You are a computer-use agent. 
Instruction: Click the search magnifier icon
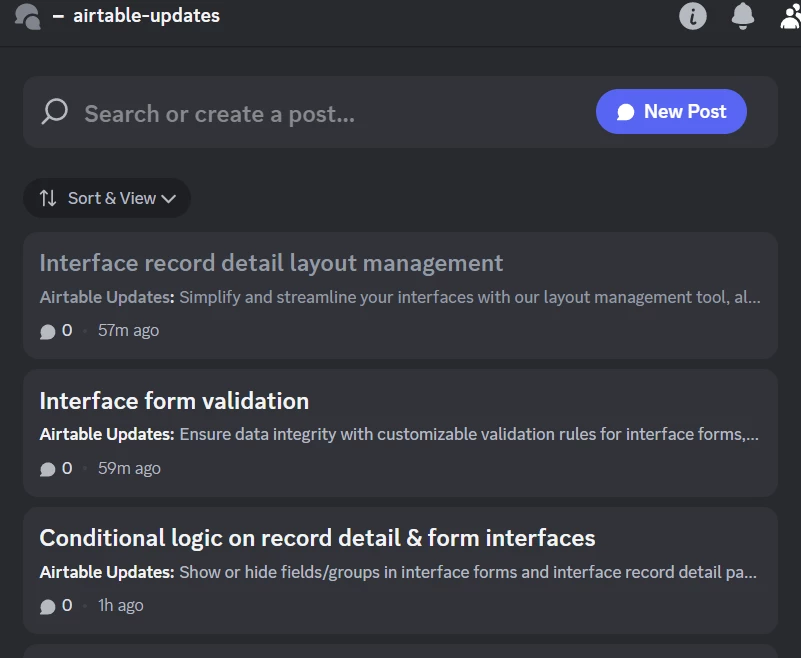[55, 111]
